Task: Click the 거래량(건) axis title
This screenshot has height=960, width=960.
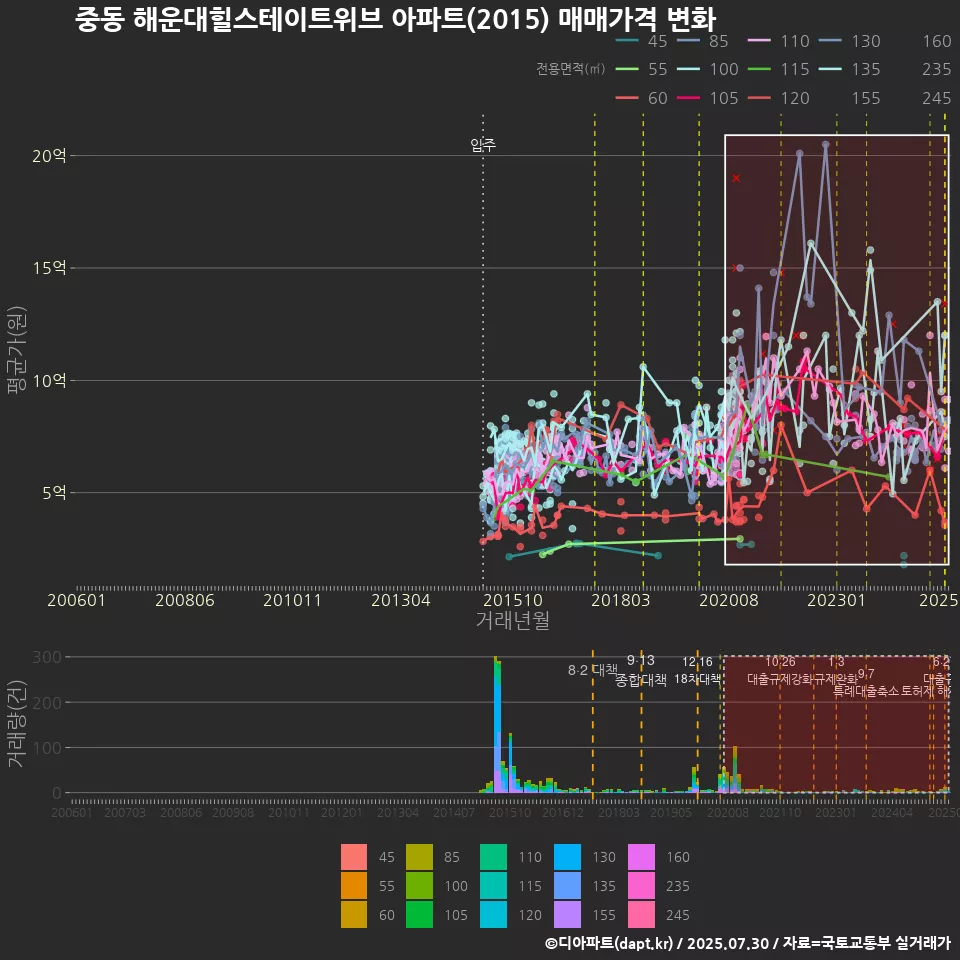Action: [17, 723]
